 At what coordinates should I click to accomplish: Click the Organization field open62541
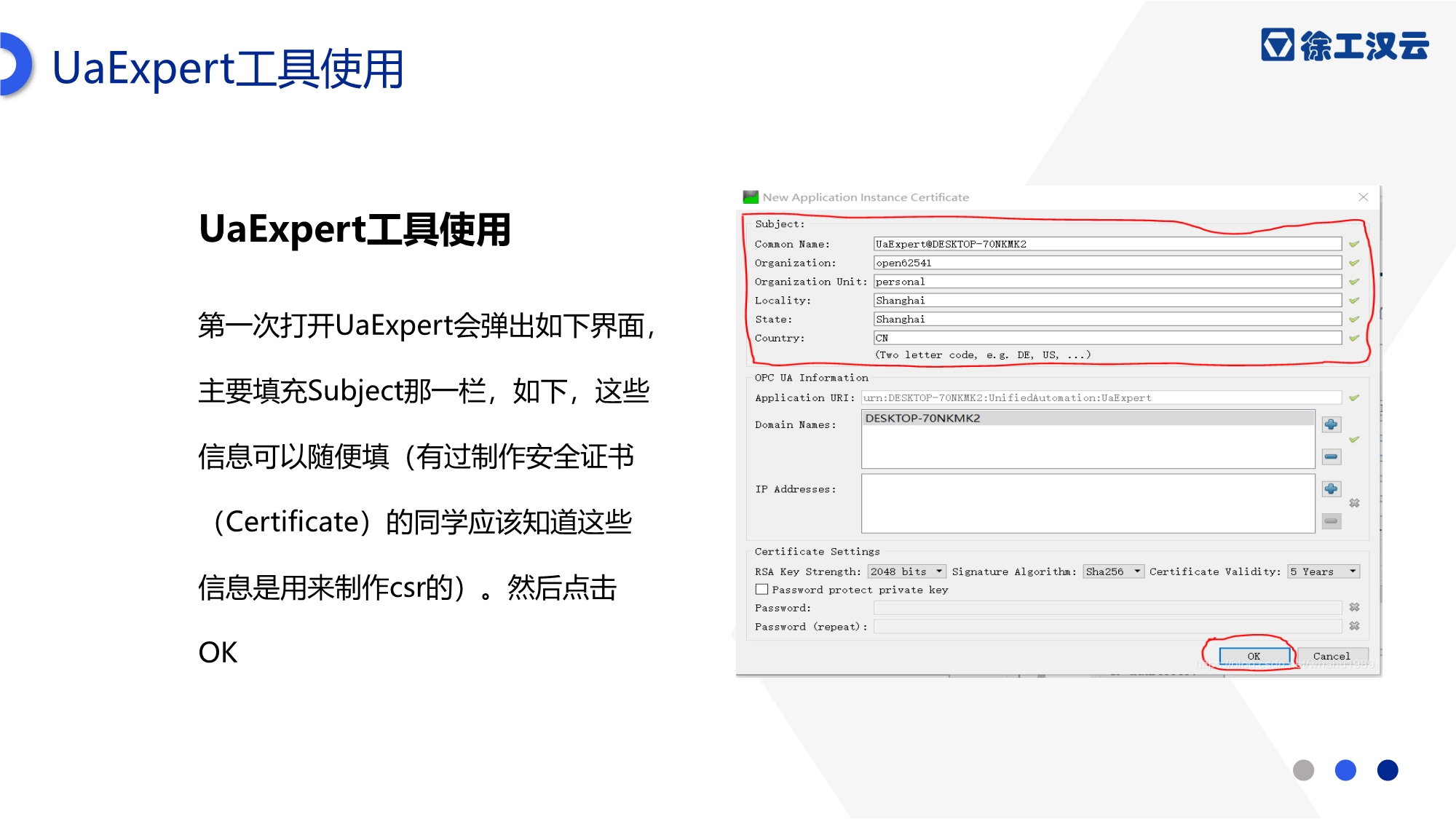click(x=1107, y=263)
